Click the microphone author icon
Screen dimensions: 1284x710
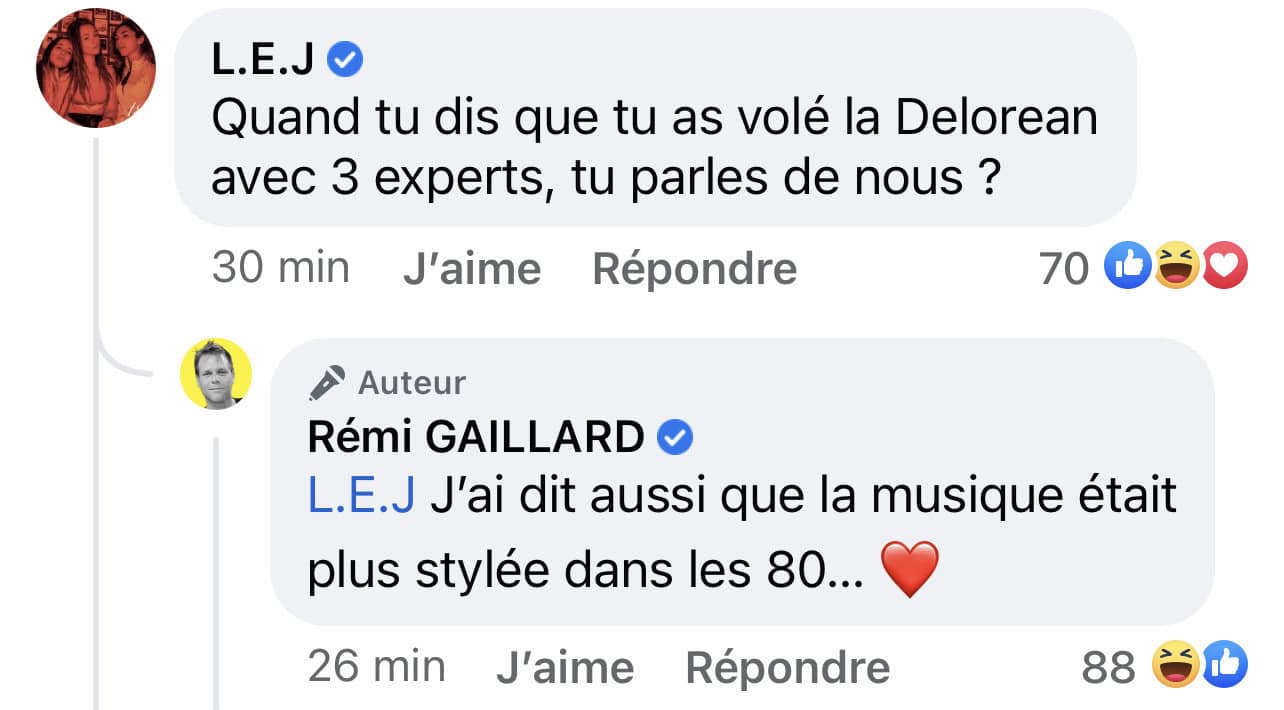click(327, 383)
